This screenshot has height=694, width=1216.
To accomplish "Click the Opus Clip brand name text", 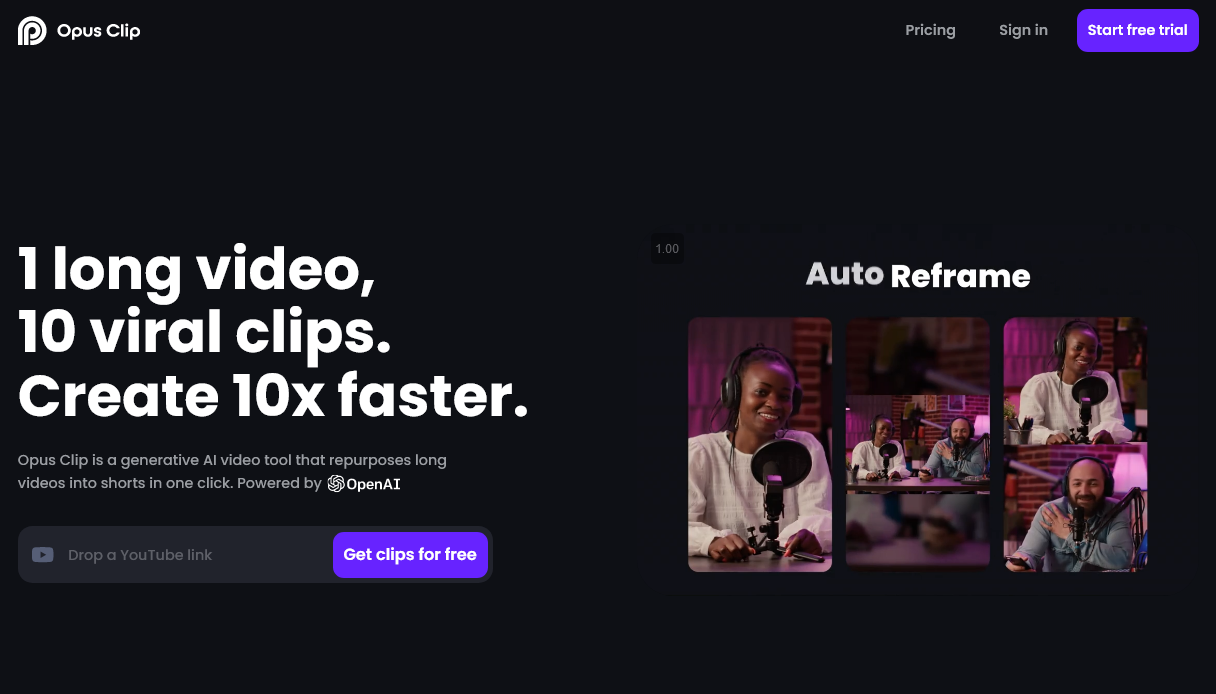I will [98, 31].
